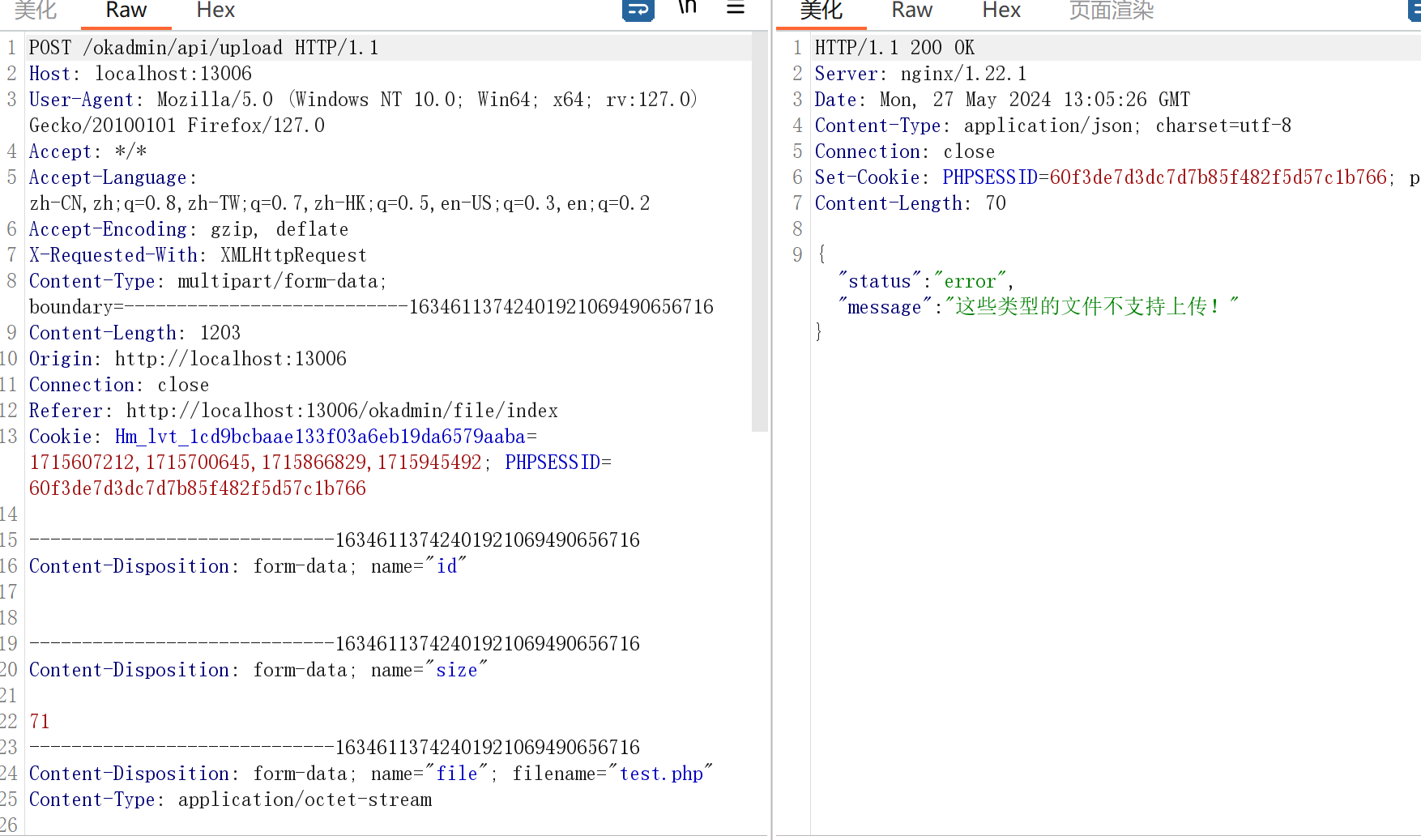Click Server: nginx/1.22.1 response header

tap(920, 74)
